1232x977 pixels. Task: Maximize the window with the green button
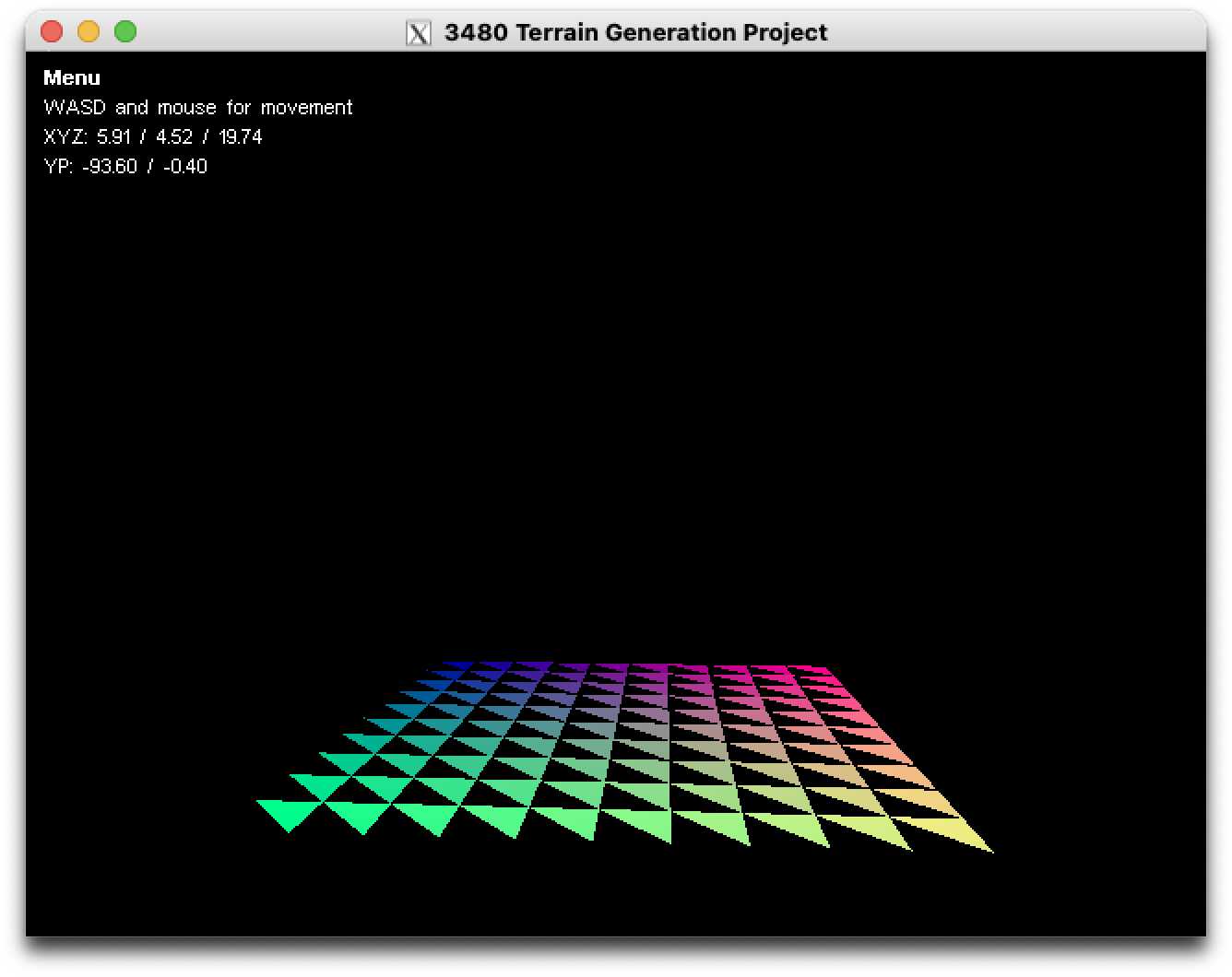tap(125, 32)
